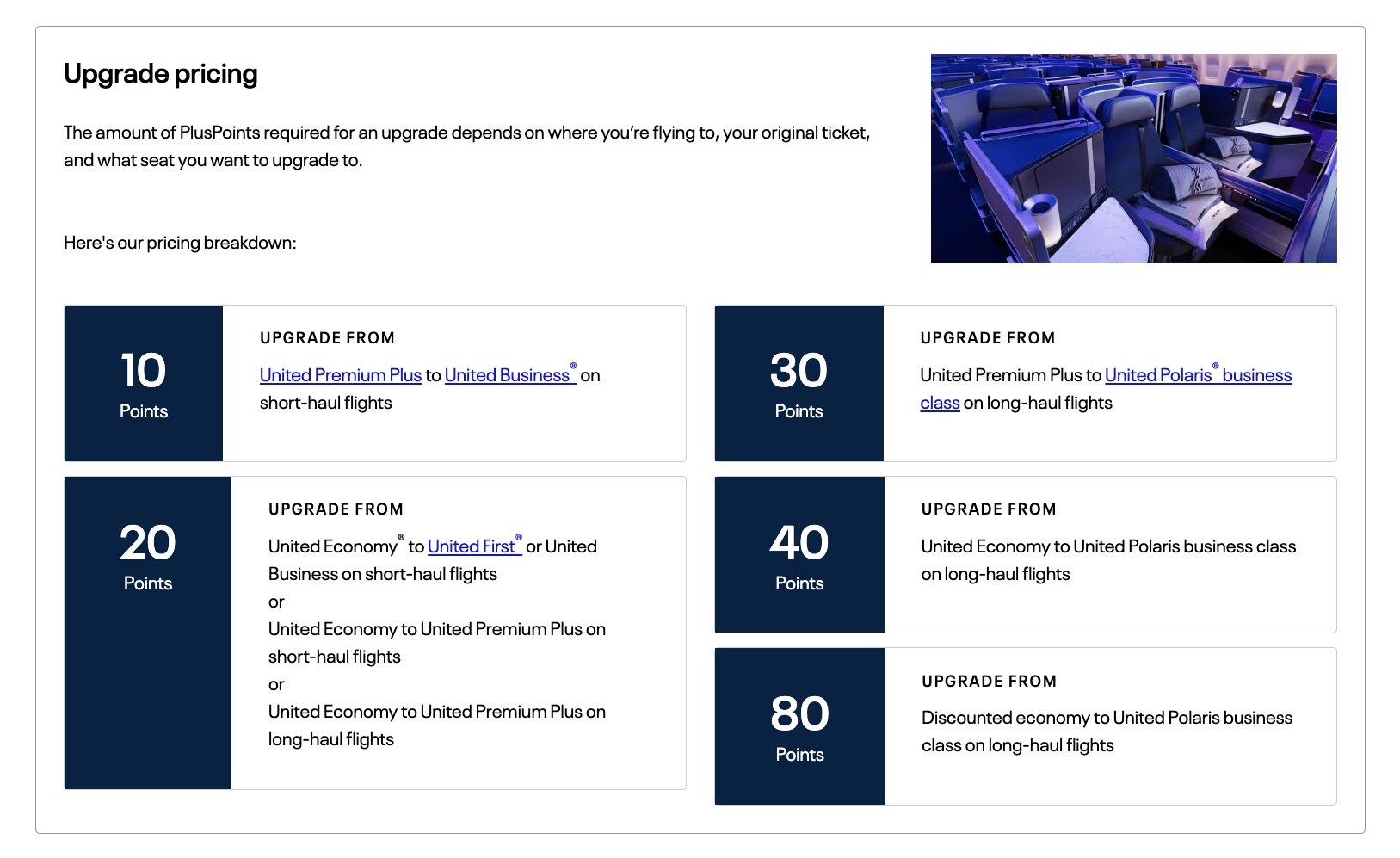Select the 20 Points pricing tile
The height and width of the screenshot is (858, 1400).
point(147,555)
